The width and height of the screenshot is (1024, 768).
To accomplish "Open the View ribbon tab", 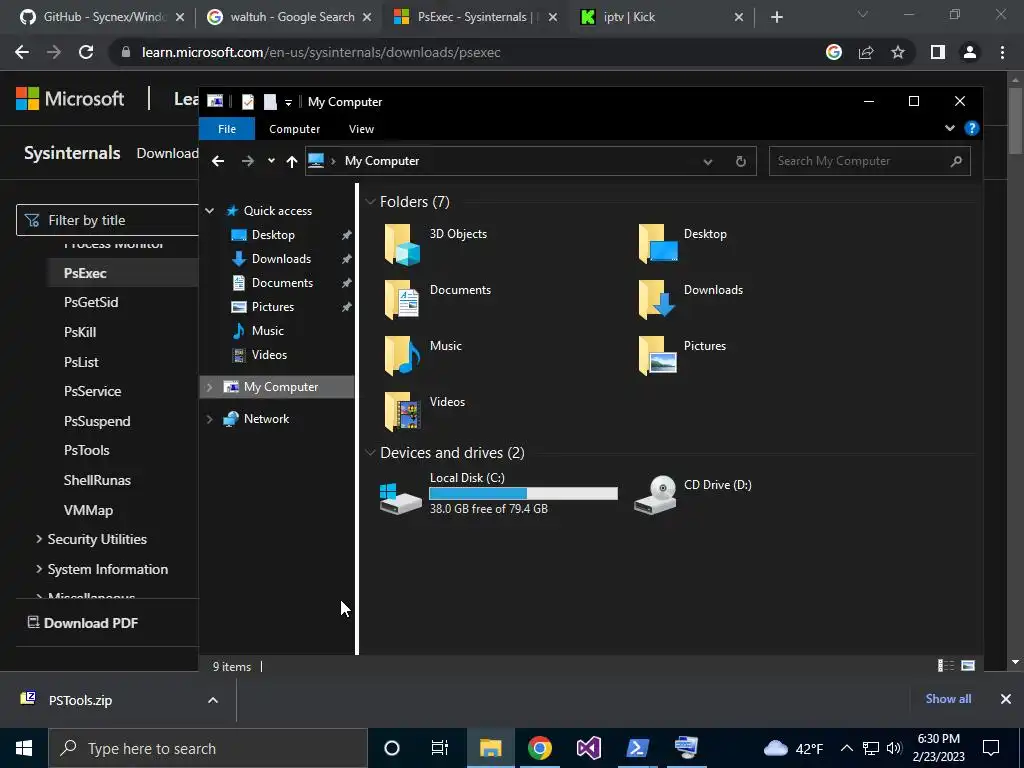I will 361,129.
